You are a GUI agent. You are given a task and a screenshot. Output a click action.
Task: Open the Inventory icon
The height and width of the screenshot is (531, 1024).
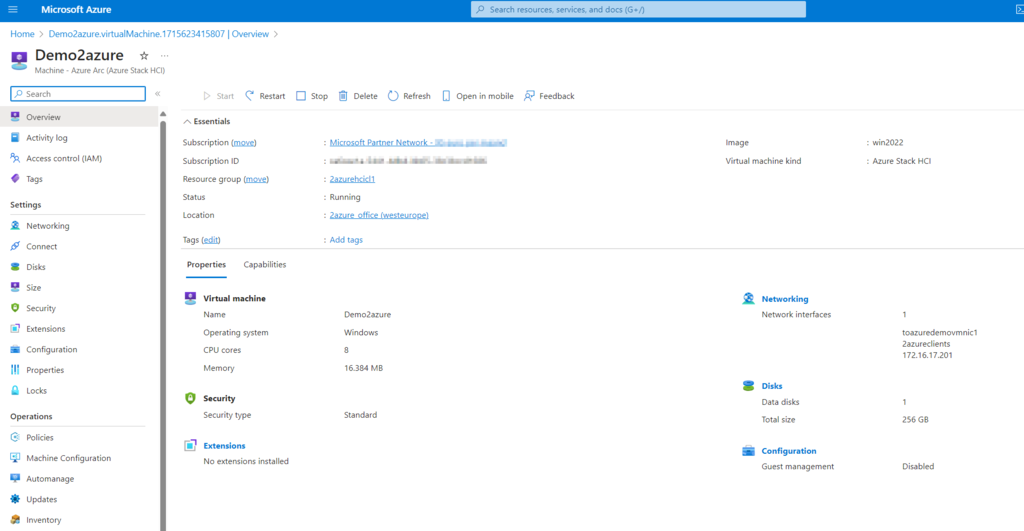click(15, 520)
